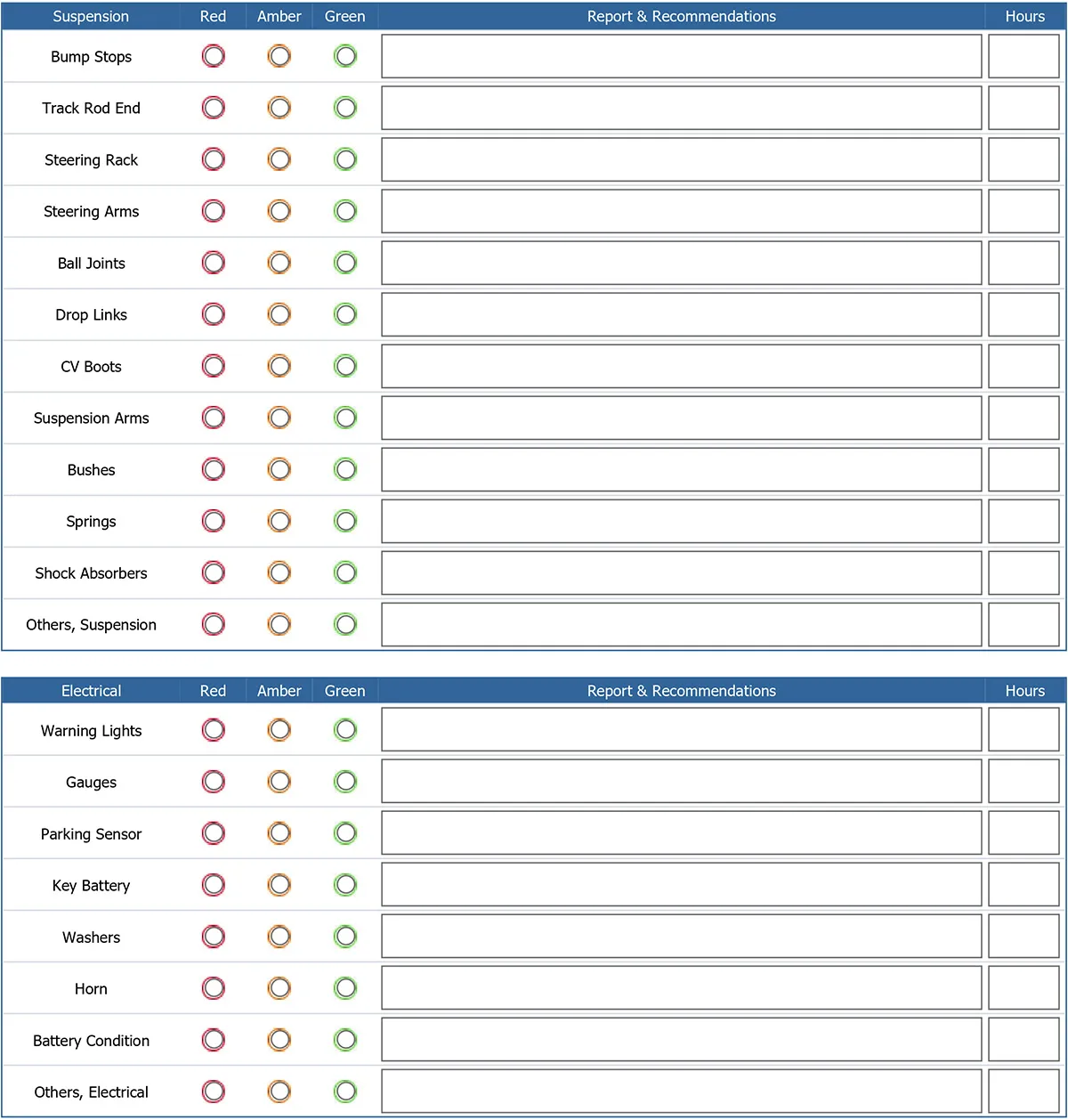
Task: Focus the Washers Hours field
Action: (1023, 937)
